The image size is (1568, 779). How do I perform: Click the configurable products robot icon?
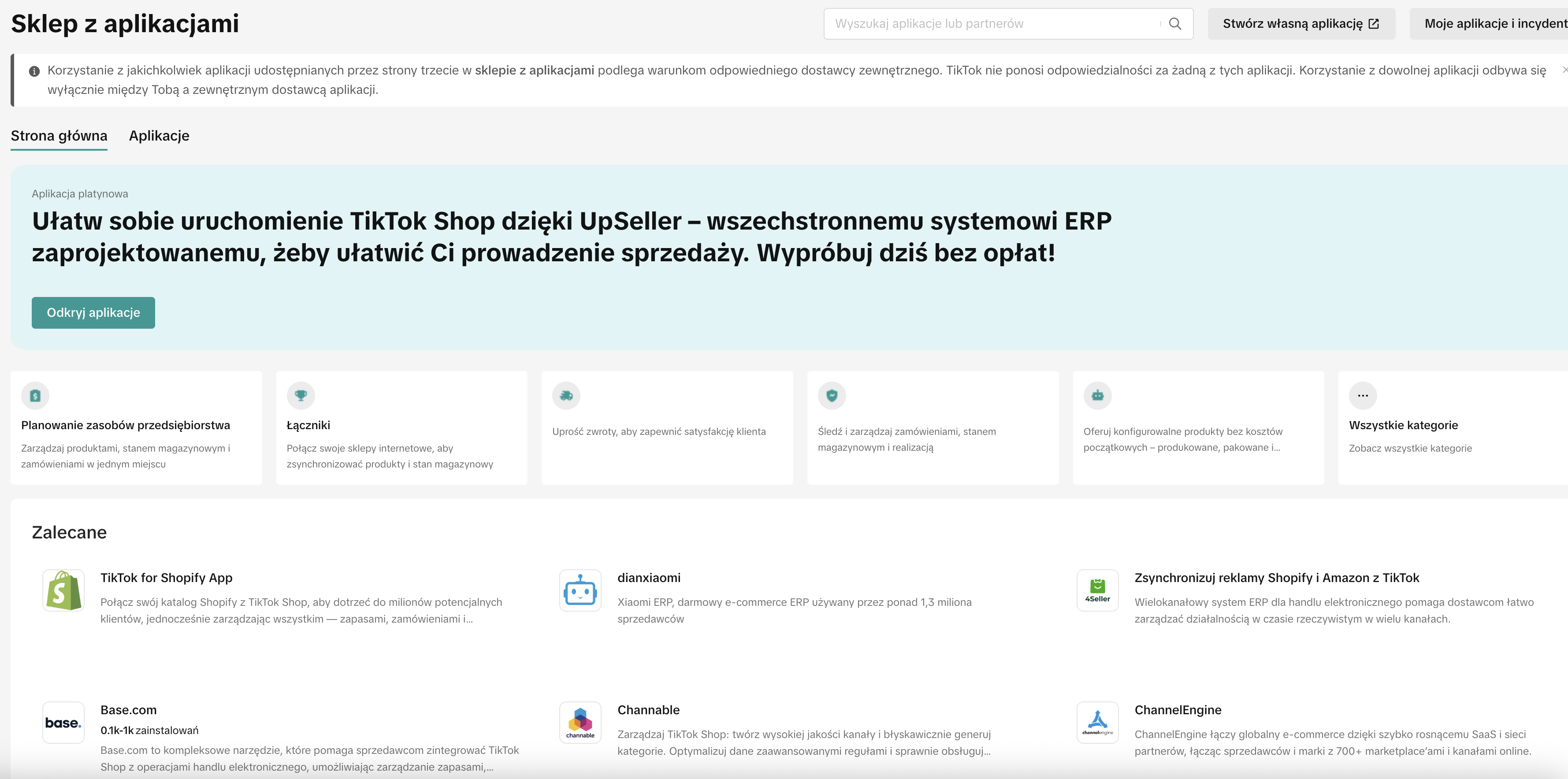[1097, 396]
